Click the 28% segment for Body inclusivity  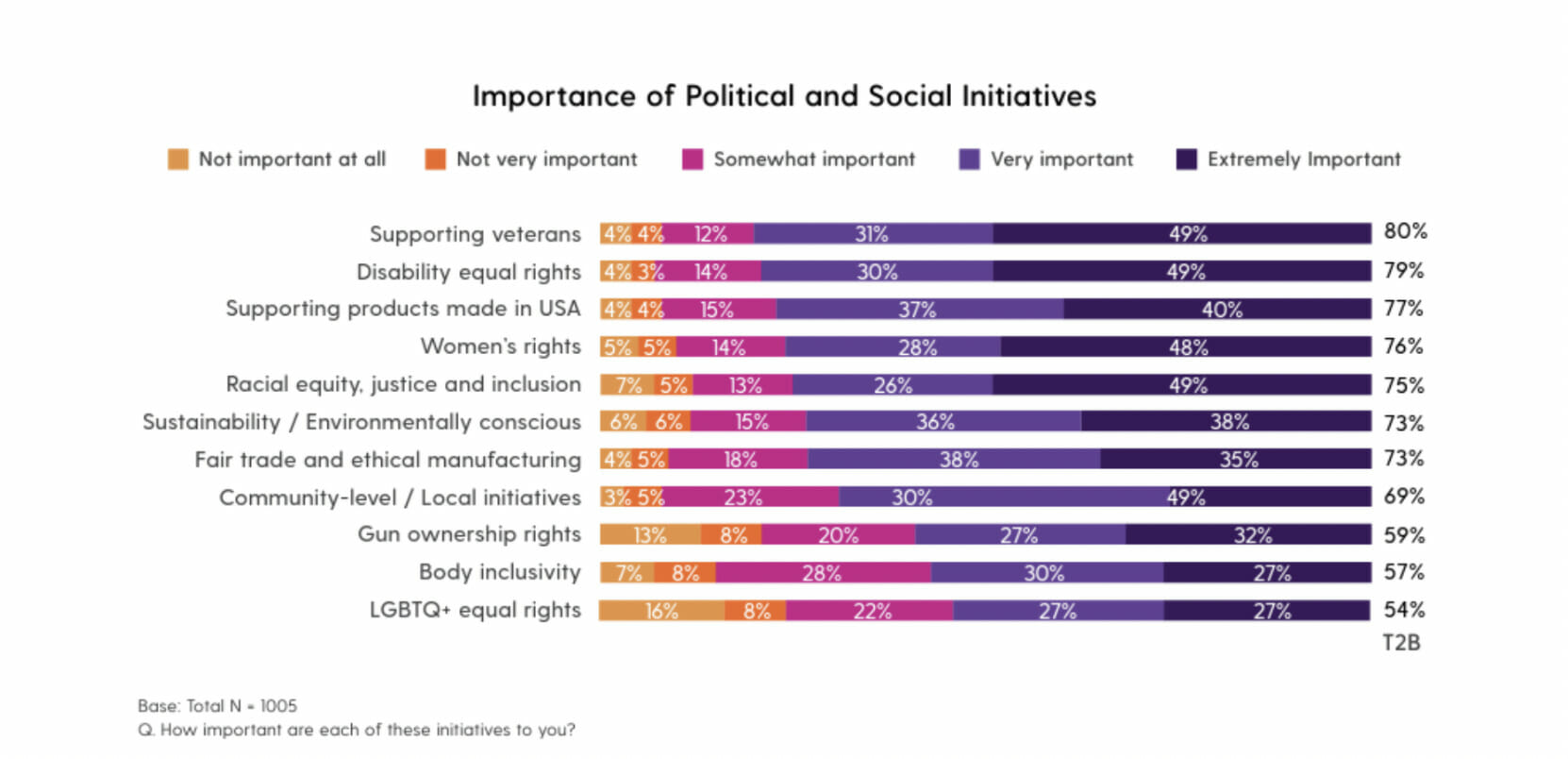coord(822,573)
